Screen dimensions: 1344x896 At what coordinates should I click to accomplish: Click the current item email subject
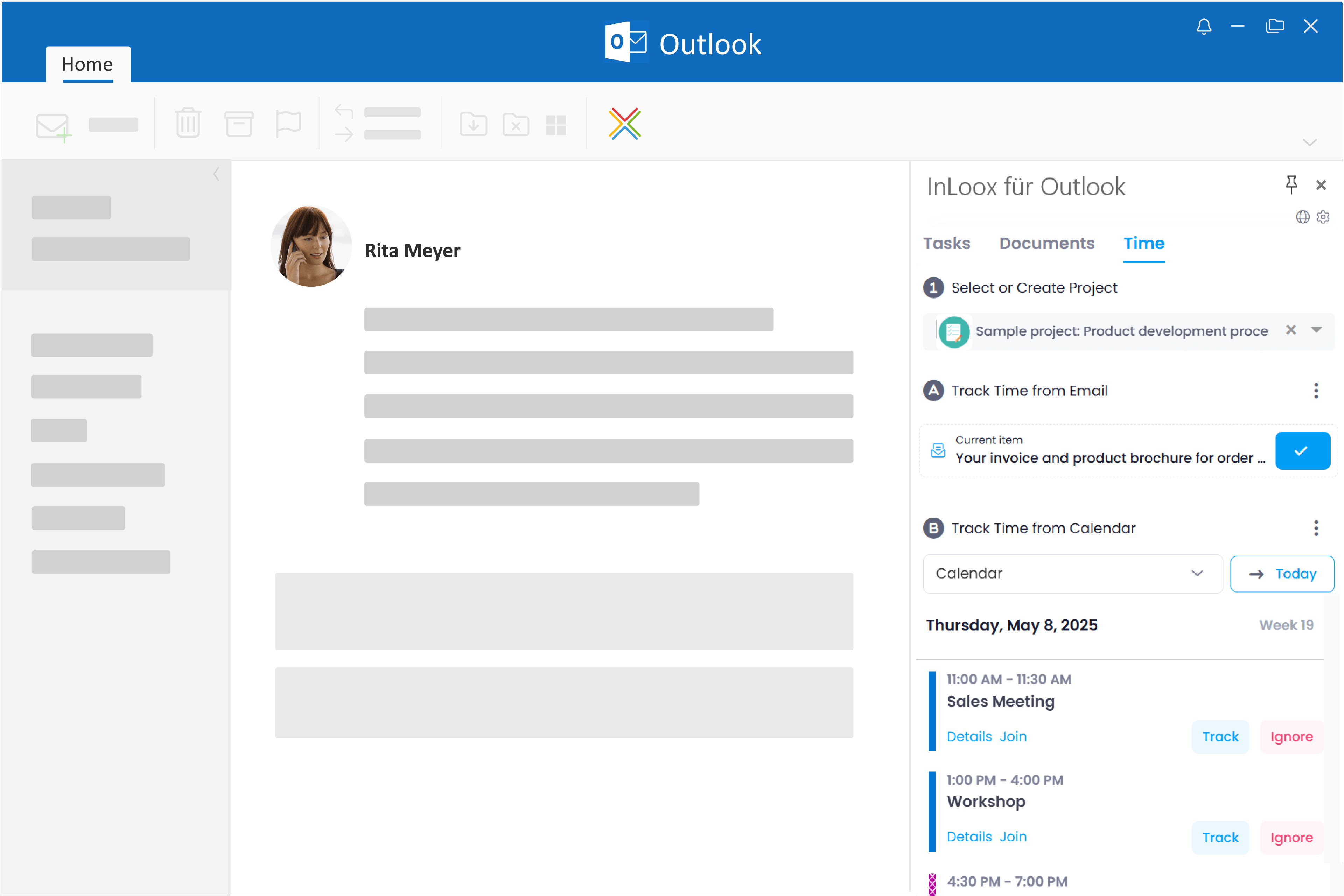(1110, 458)
